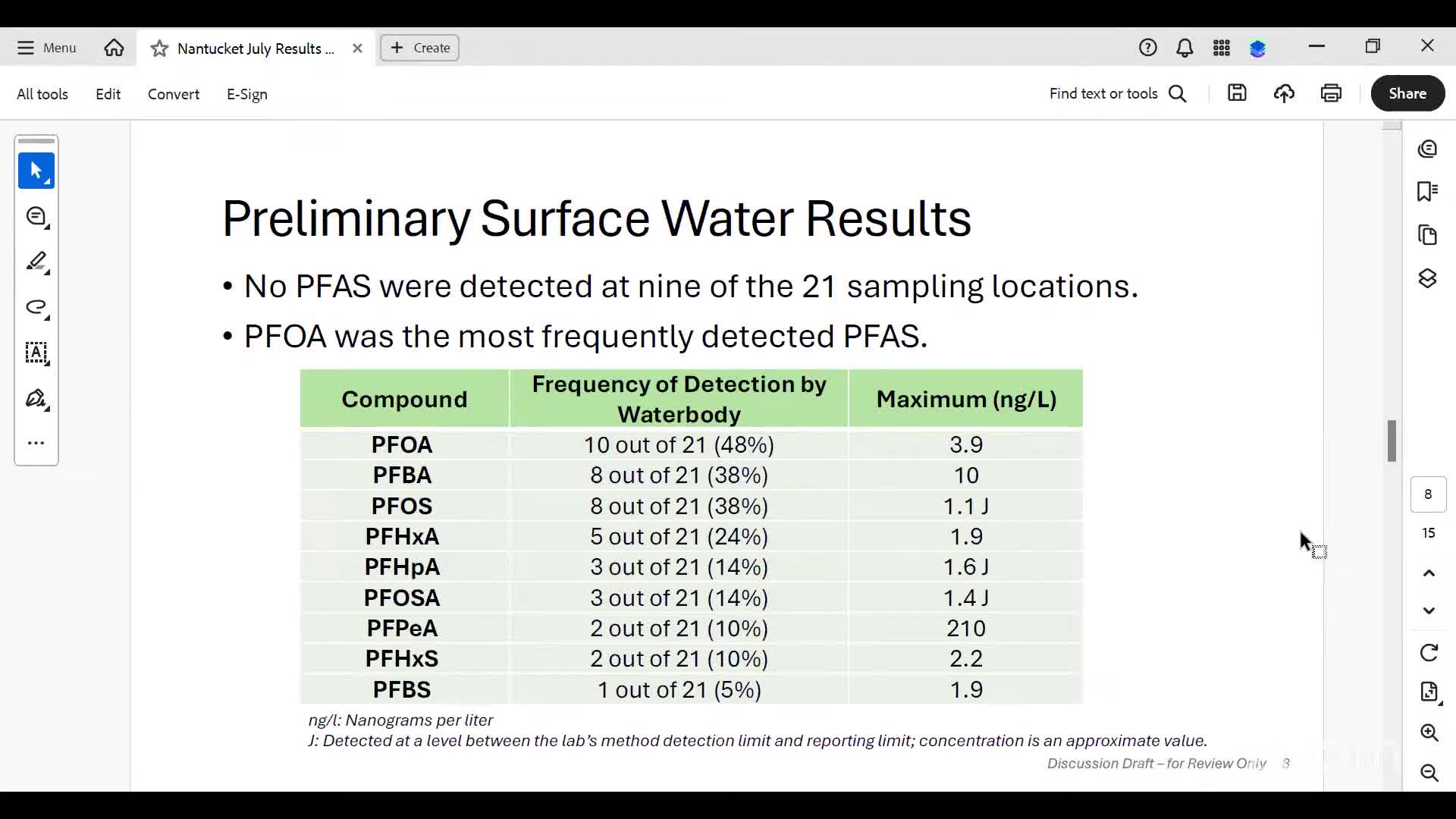The height and width of the screenshot is (819, 1456).
Task: Click the Share button
Action: point(1408,93)
